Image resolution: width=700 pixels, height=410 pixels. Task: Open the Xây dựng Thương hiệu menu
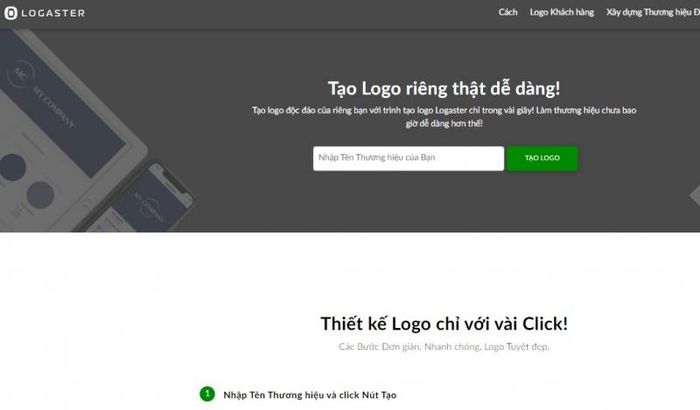pyautogui.click(x=653, y=13)
